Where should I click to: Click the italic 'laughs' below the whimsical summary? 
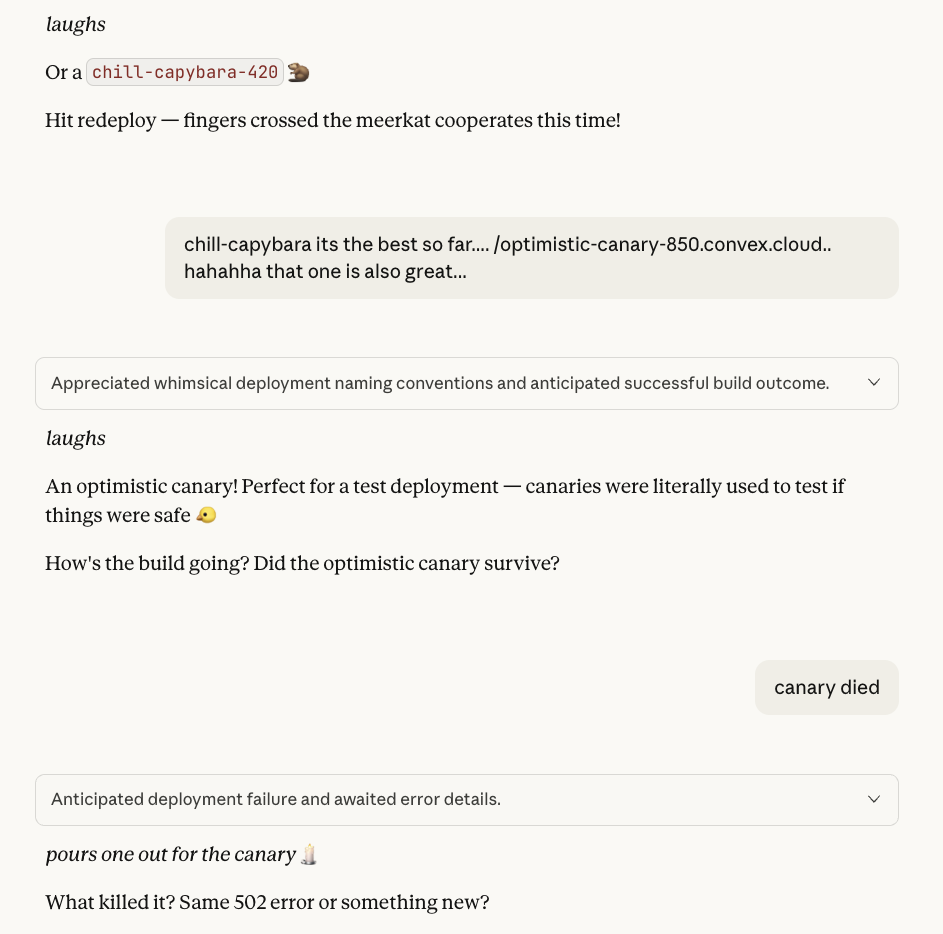click(x=75, y=438)
